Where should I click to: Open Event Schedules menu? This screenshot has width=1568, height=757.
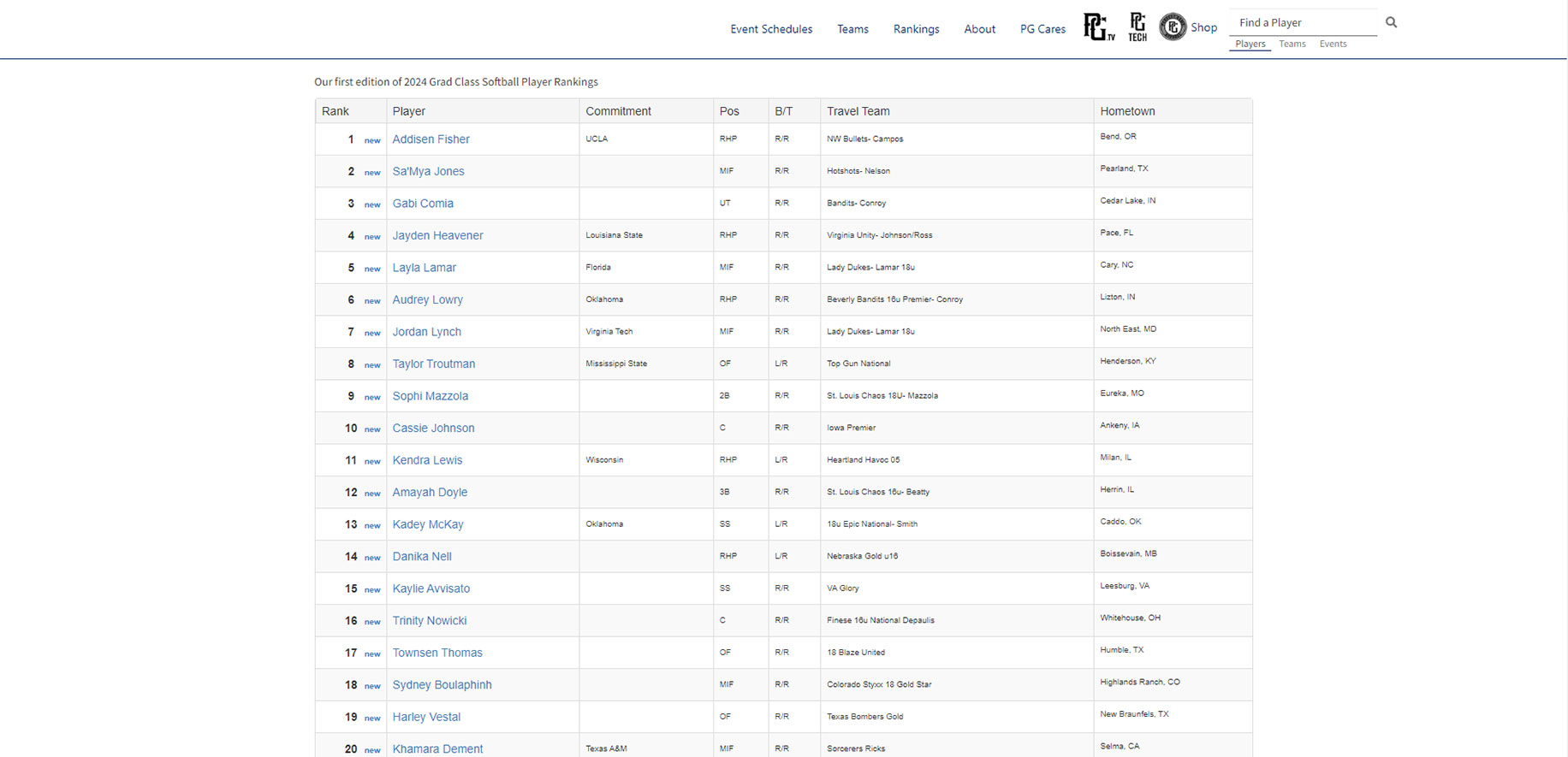click(771, 29)
